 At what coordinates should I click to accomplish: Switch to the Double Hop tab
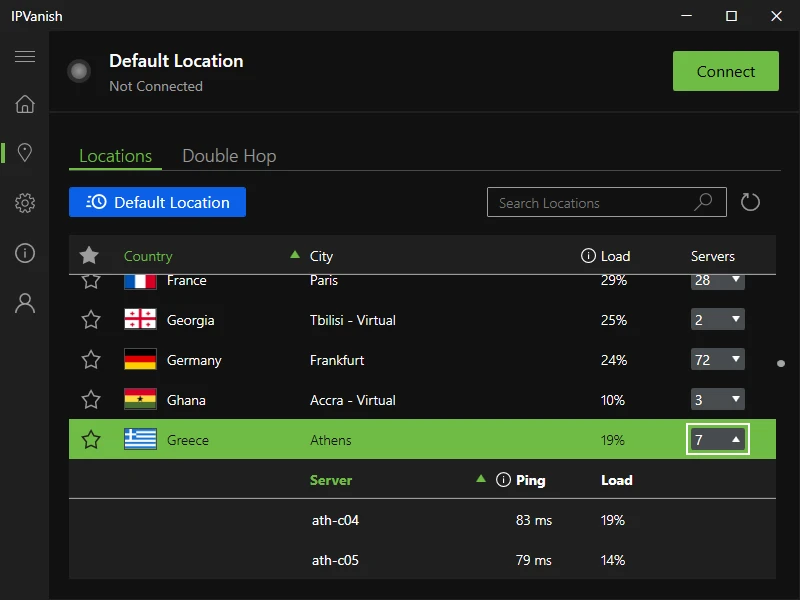coord(229,156)
